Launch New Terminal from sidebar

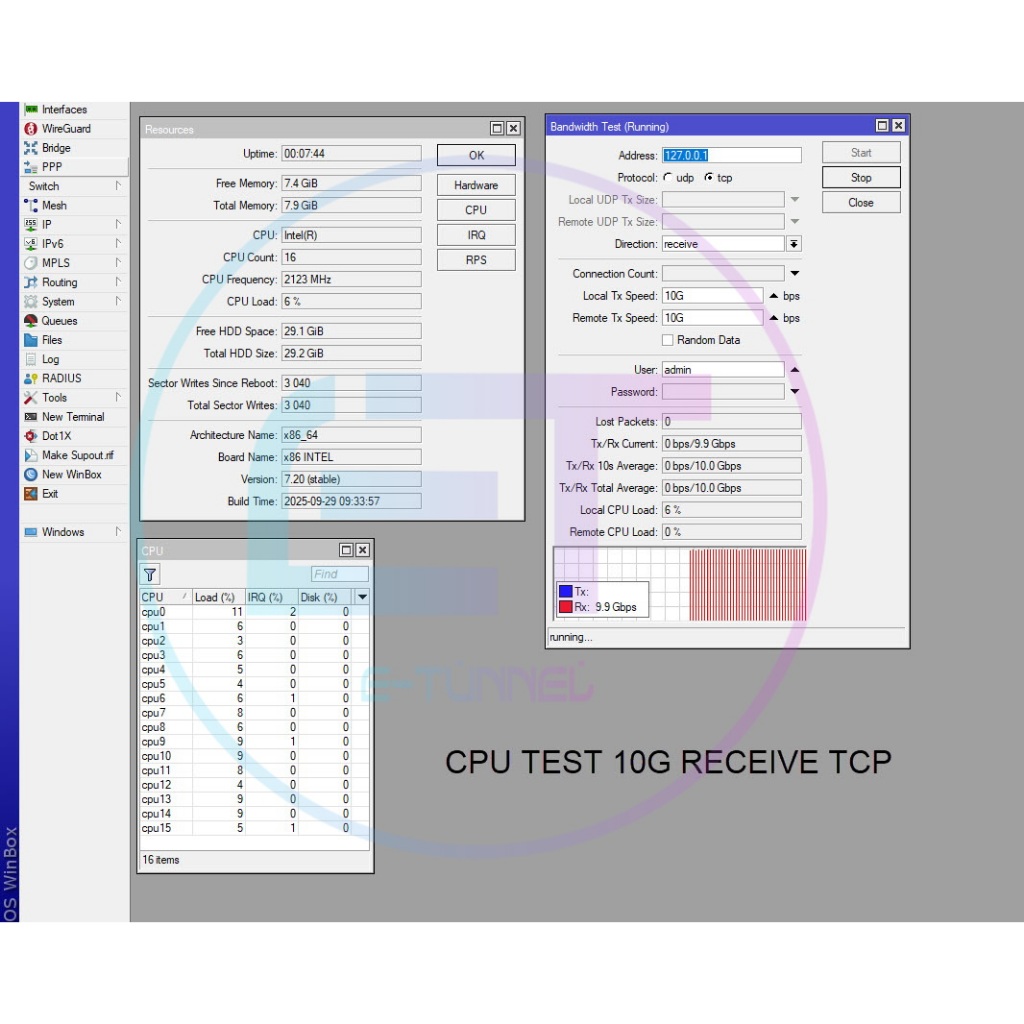pos(31,417)
